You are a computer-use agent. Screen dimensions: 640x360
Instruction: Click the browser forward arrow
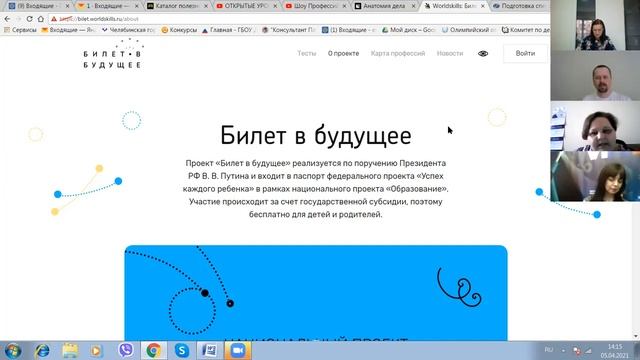click(18, 19)
